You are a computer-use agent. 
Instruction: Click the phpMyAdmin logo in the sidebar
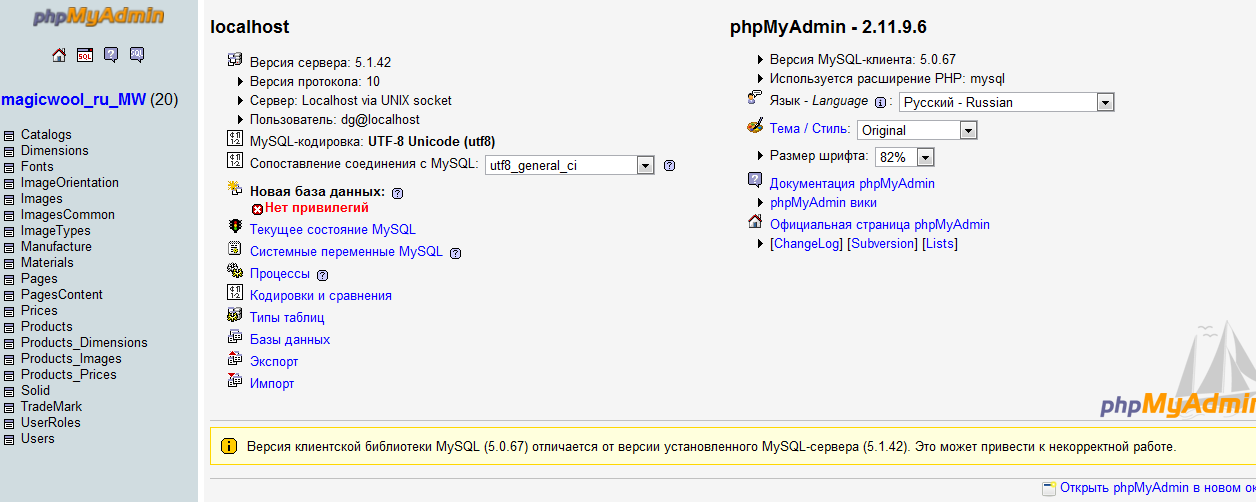click(x=98, y=17)
